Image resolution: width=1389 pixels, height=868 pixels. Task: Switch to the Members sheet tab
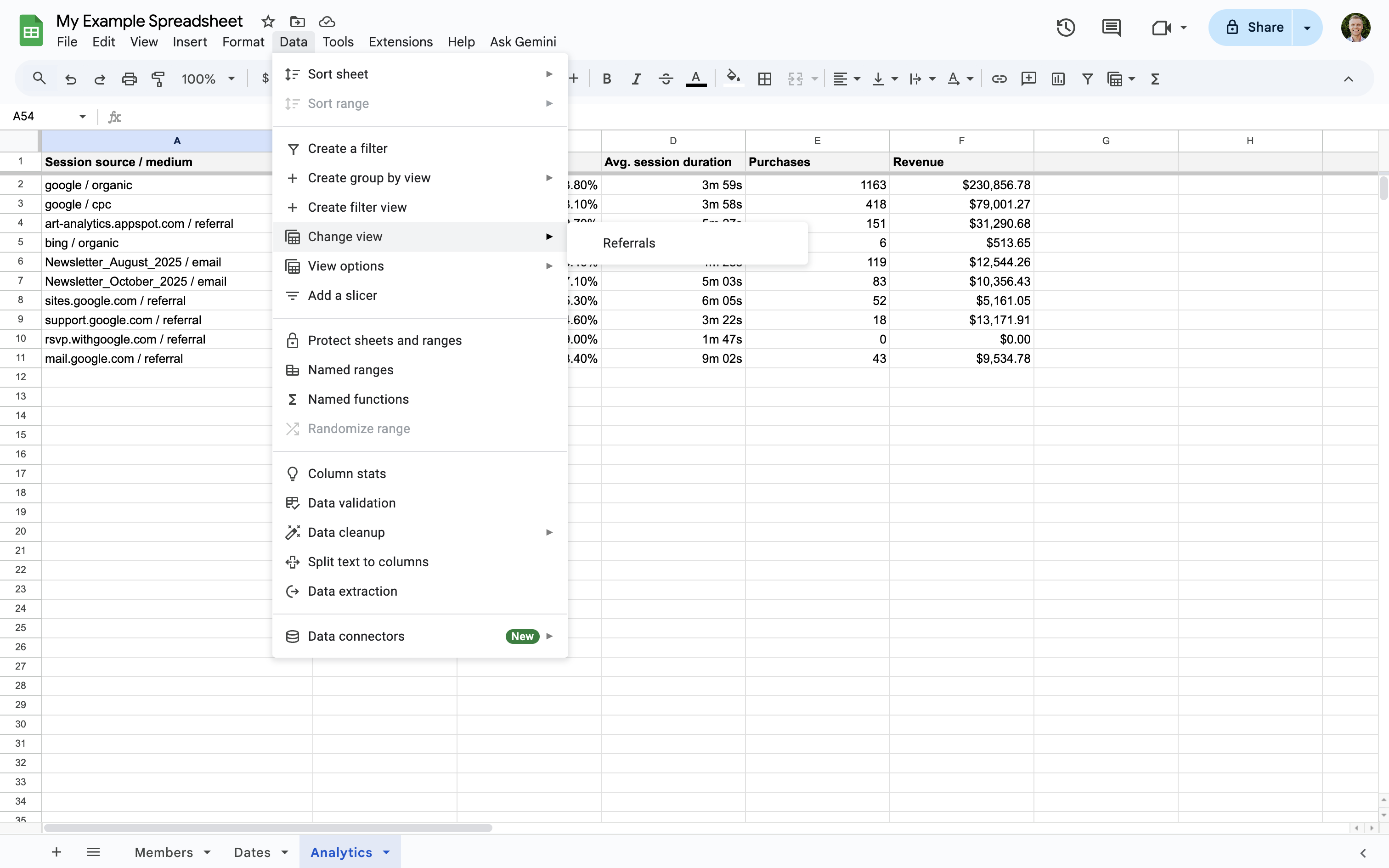[x=164, y=852]
